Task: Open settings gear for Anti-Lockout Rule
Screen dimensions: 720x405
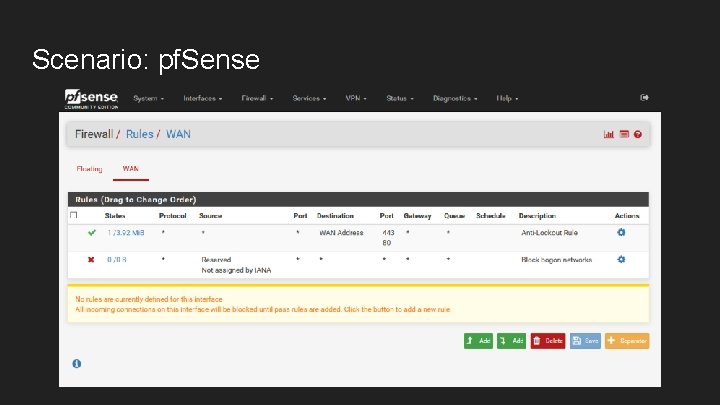Action: point(621,232)
